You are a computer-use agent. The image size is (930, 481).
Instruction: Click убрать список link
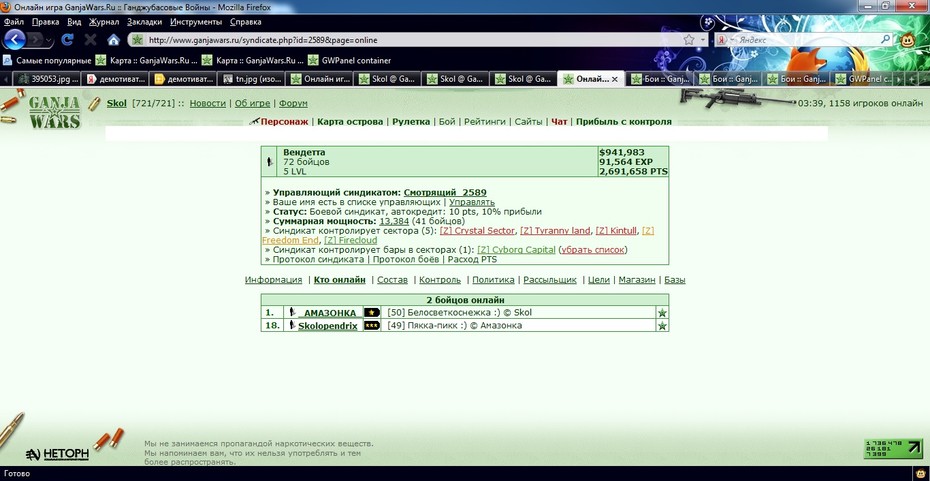(x=593, y=250)
